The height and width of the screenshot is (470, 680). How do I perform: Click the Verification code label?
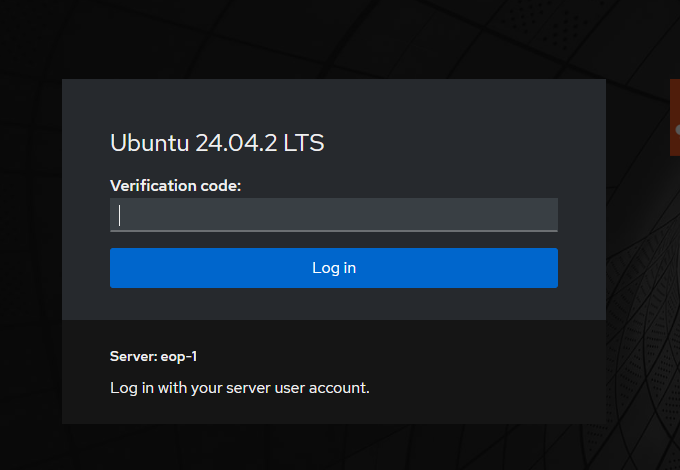click(x=175, y=186)
